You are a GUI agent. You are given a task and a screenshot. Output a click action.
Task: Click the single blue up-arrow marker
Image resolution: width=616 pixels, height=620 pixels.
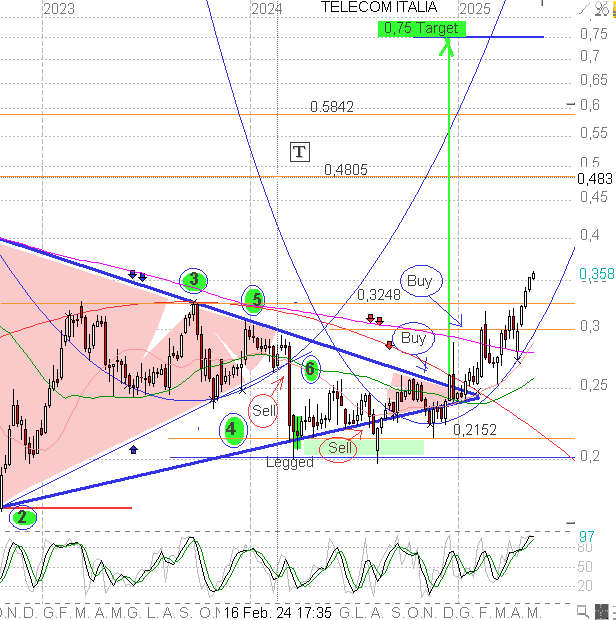pos(133,450)
